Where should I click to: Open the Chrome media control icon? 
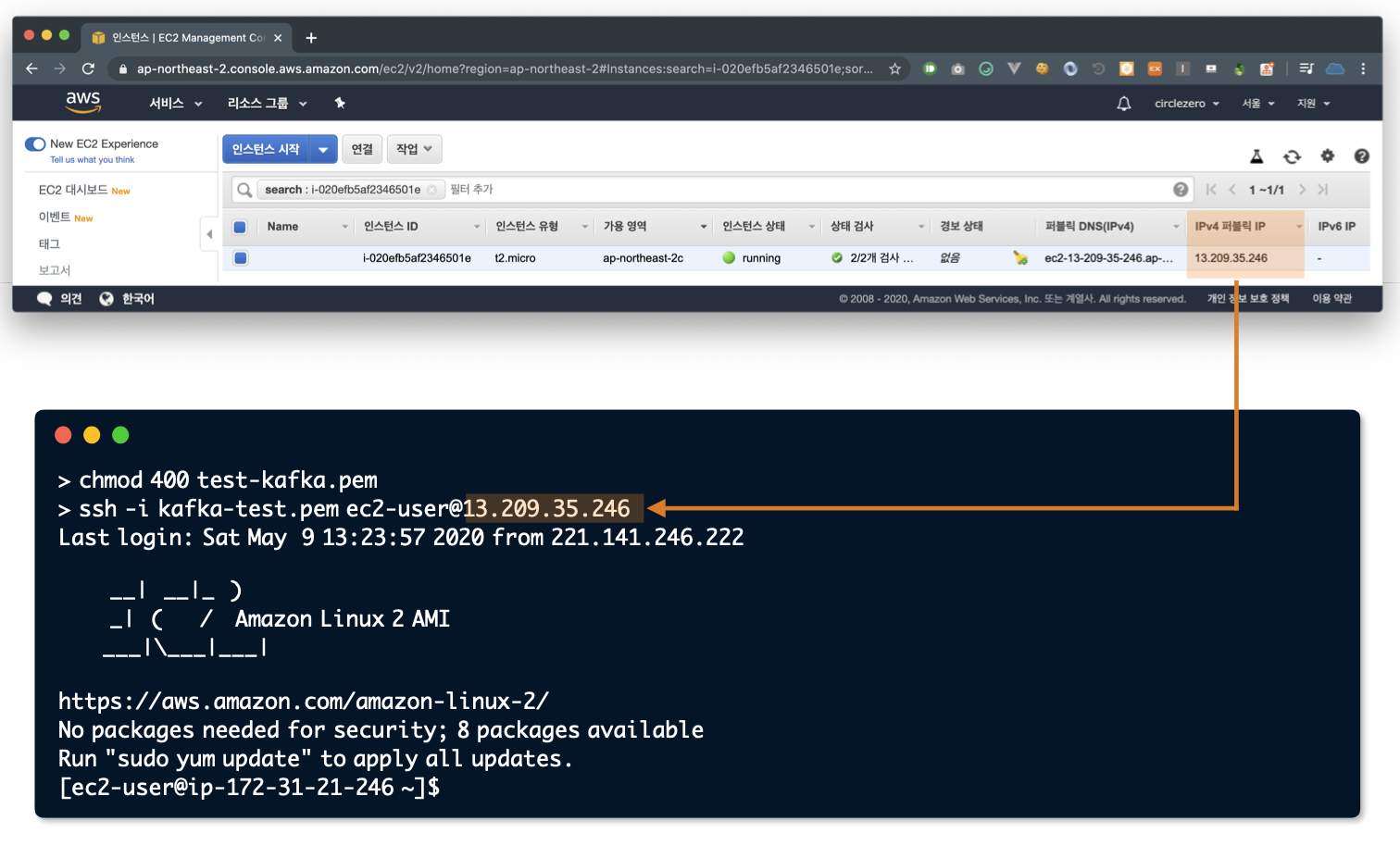(x=1306, y=68)
